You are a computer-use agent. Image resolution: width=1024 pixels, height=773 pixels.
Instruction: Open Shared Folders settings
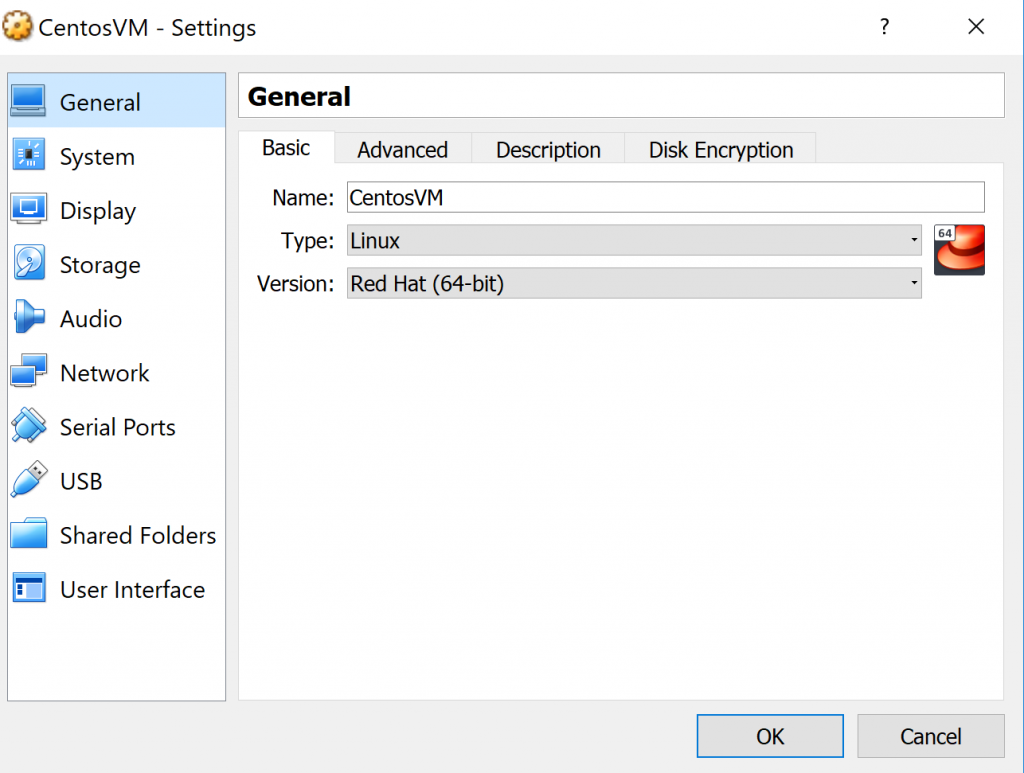(116, 535)
